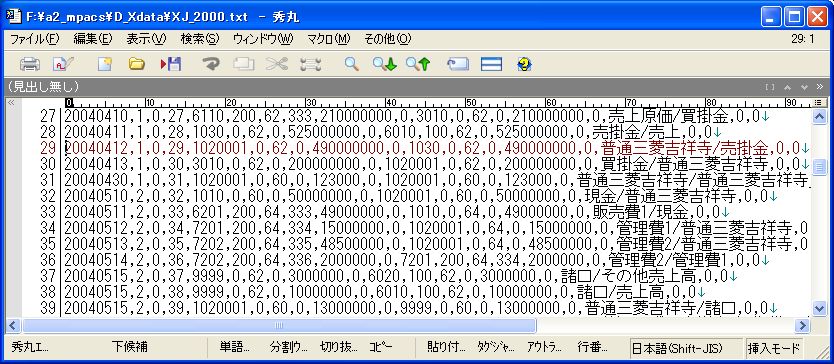
Task: Click the split window icon
Action: click(x=491, y=64)
